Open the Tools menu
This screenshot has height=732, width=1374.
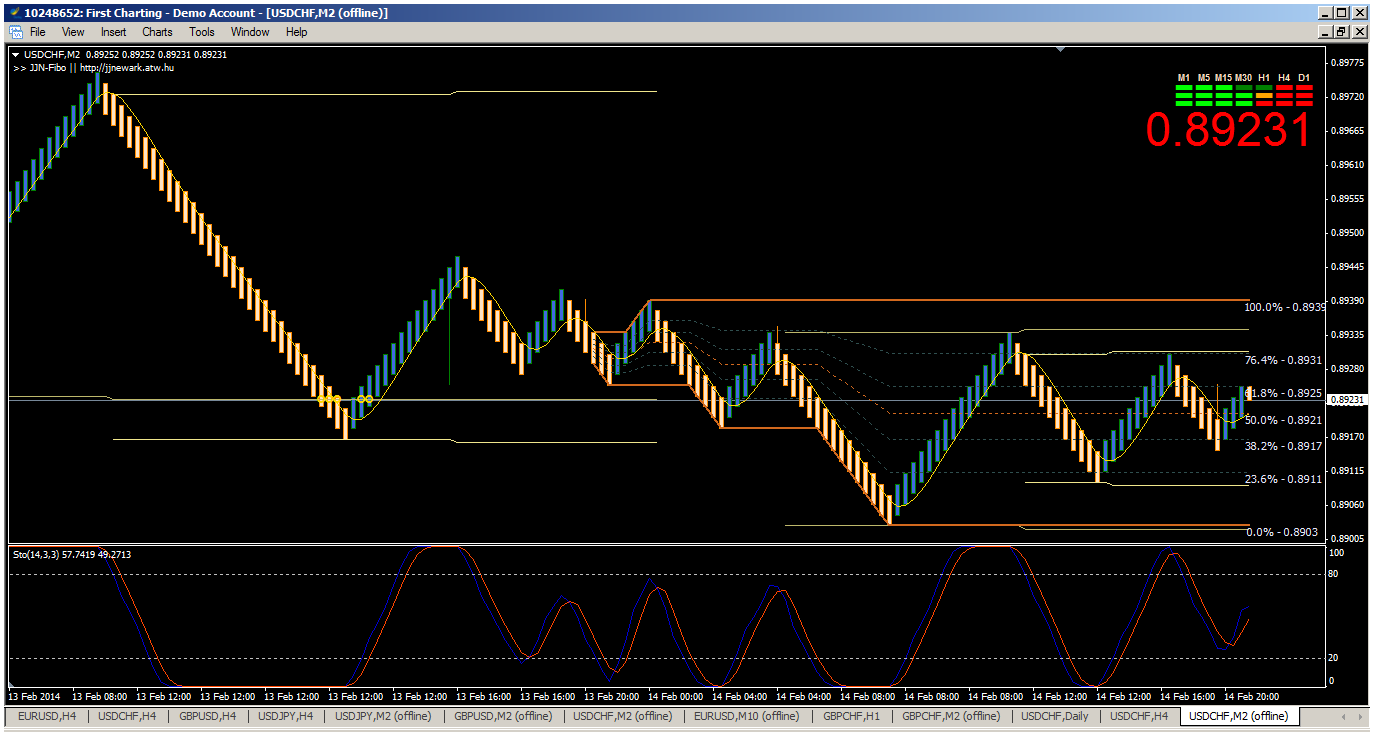[202, 32]
